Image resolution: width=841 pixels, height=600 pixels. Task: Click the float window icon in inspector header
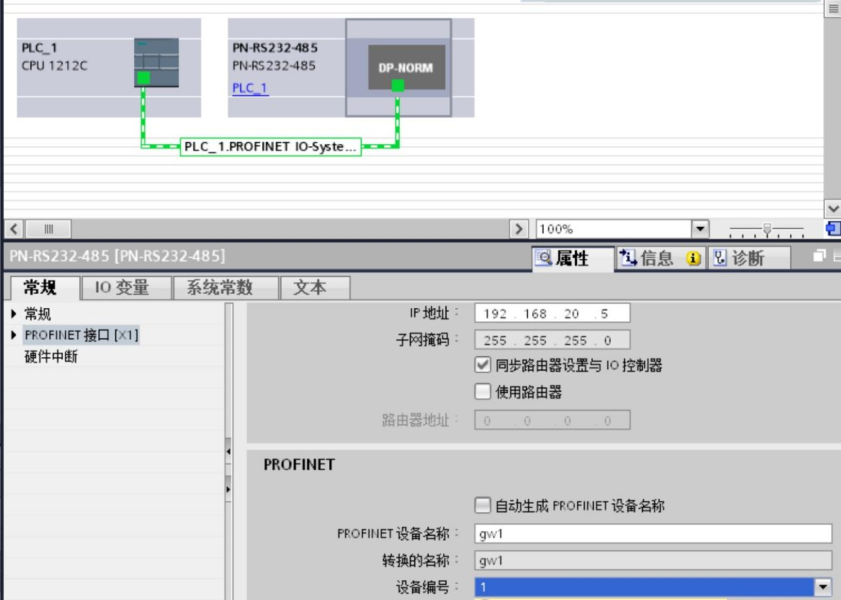click(820, 257)
